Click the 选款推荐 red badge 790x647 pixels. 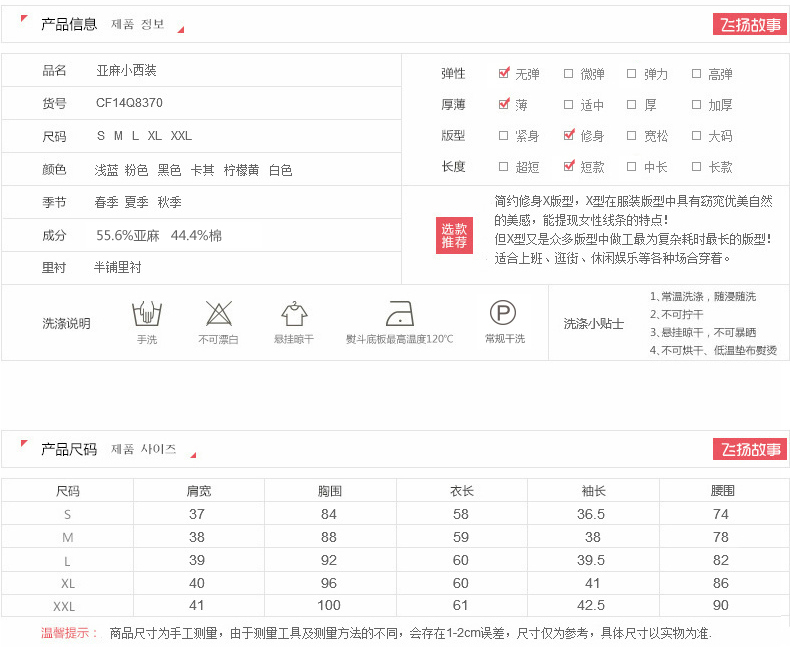pos(454,236)
